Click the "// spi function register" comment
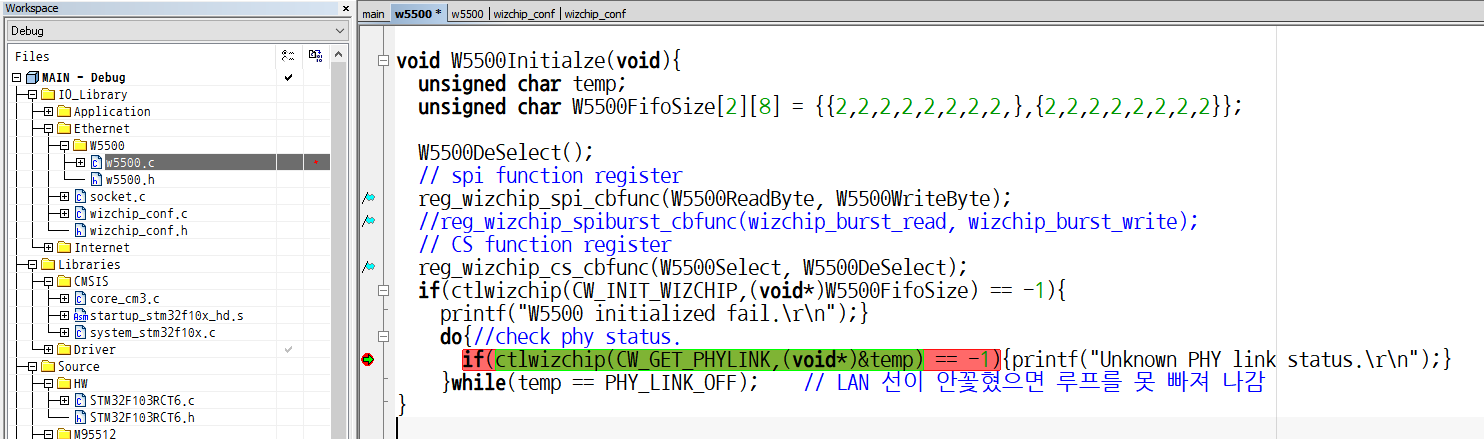 click(550, 175)
